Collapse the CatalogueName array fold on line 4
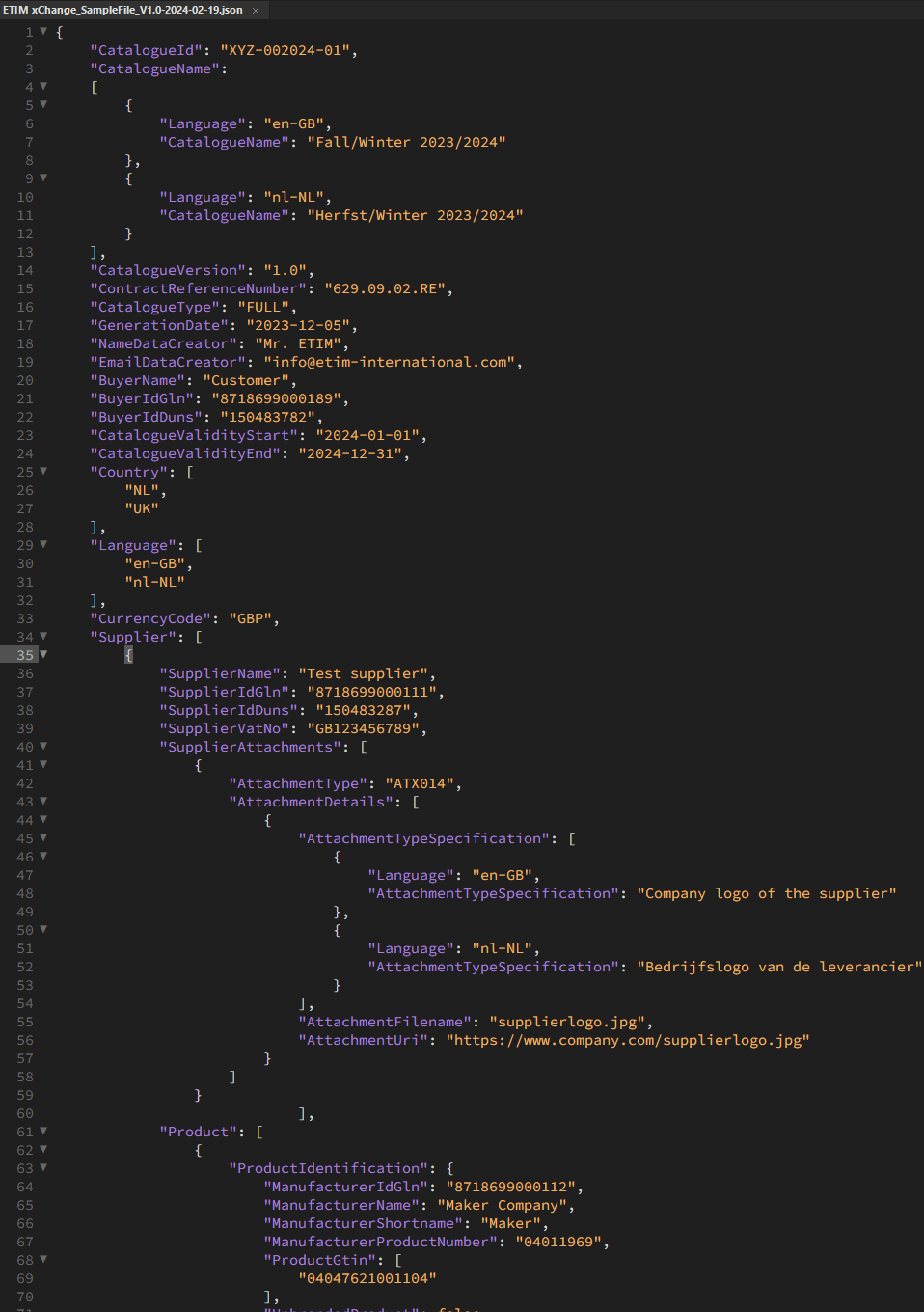Screen dimensions: 924x1312 tap(43, 86)
